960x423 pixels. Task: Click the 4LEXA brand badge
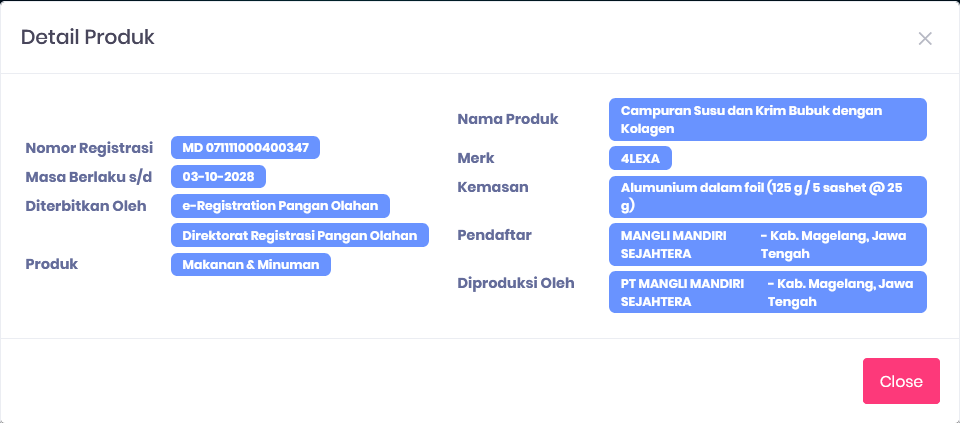coord(640,158)
